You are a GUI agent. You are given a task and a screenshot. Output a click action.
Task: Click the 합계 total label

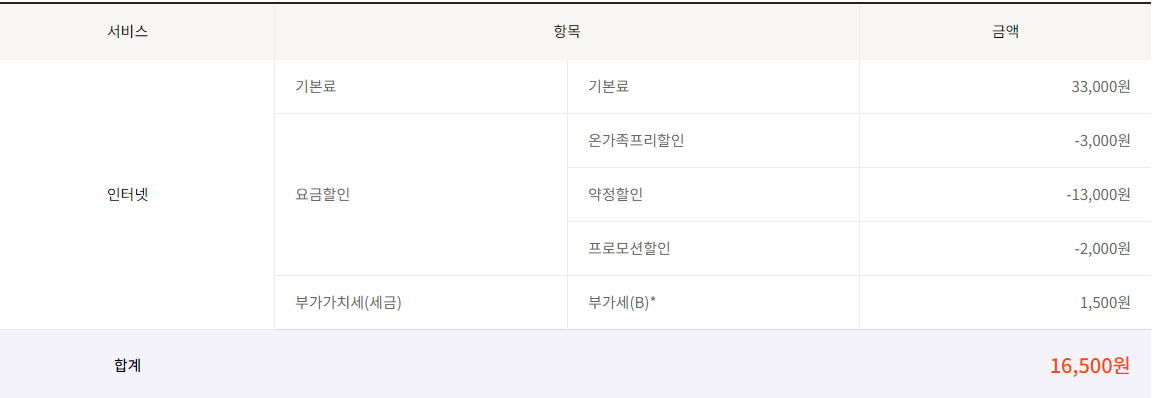128,366
